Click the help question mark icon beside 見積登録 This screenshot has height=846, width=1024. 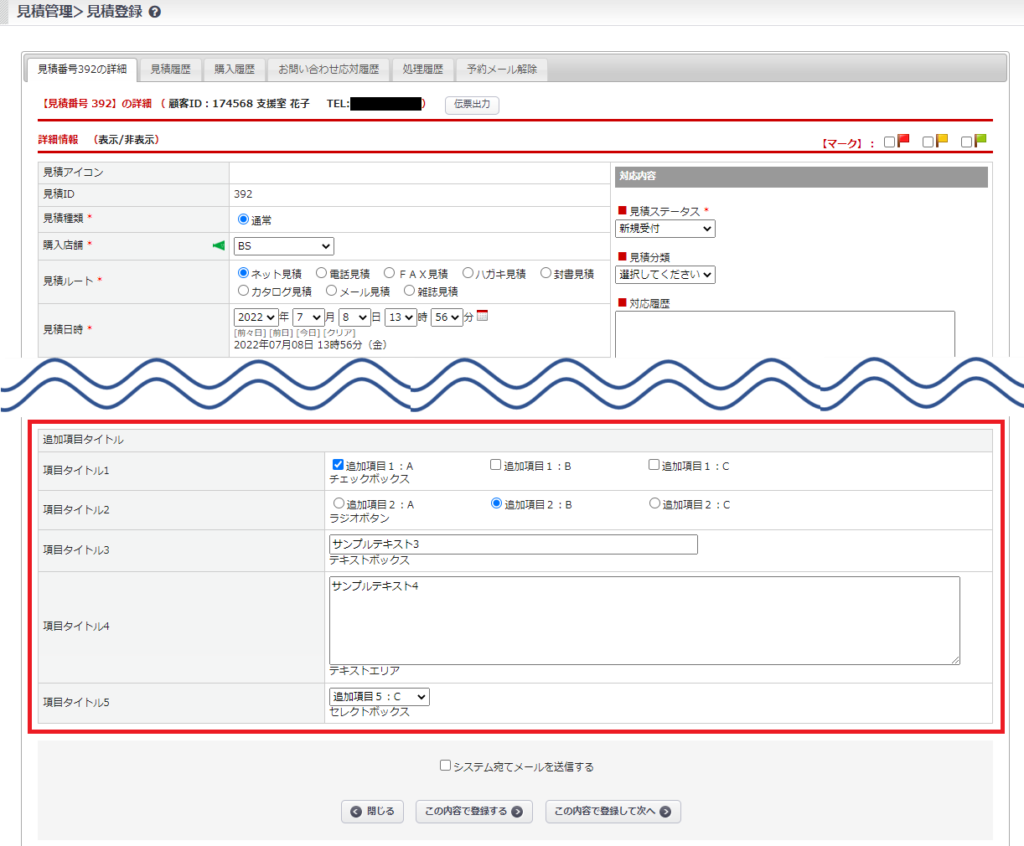coord(154,12)
